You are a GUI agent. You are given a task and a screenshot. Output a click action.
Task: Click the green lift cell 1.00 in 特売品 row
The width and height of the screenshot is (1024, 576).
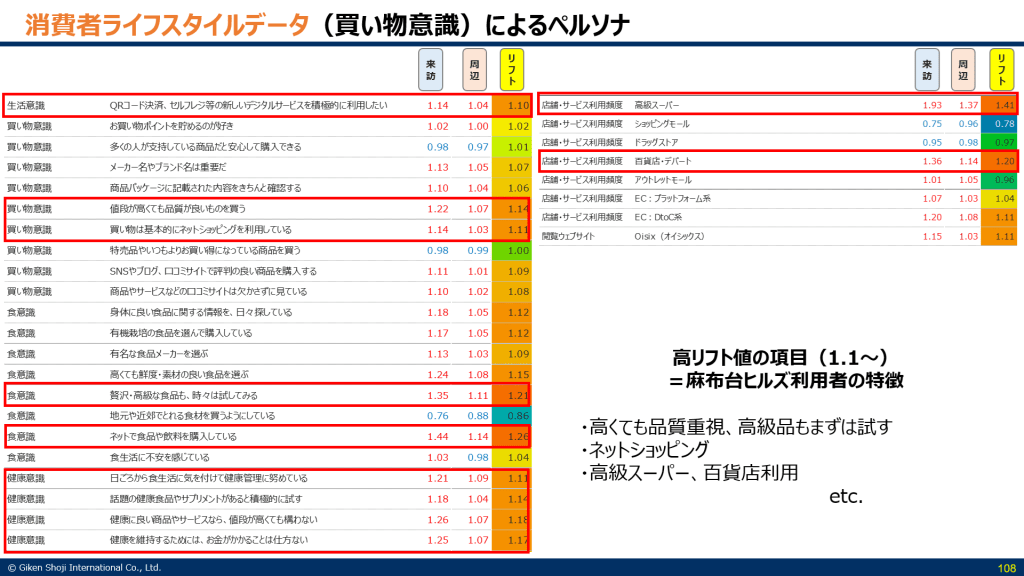(512, 250)
